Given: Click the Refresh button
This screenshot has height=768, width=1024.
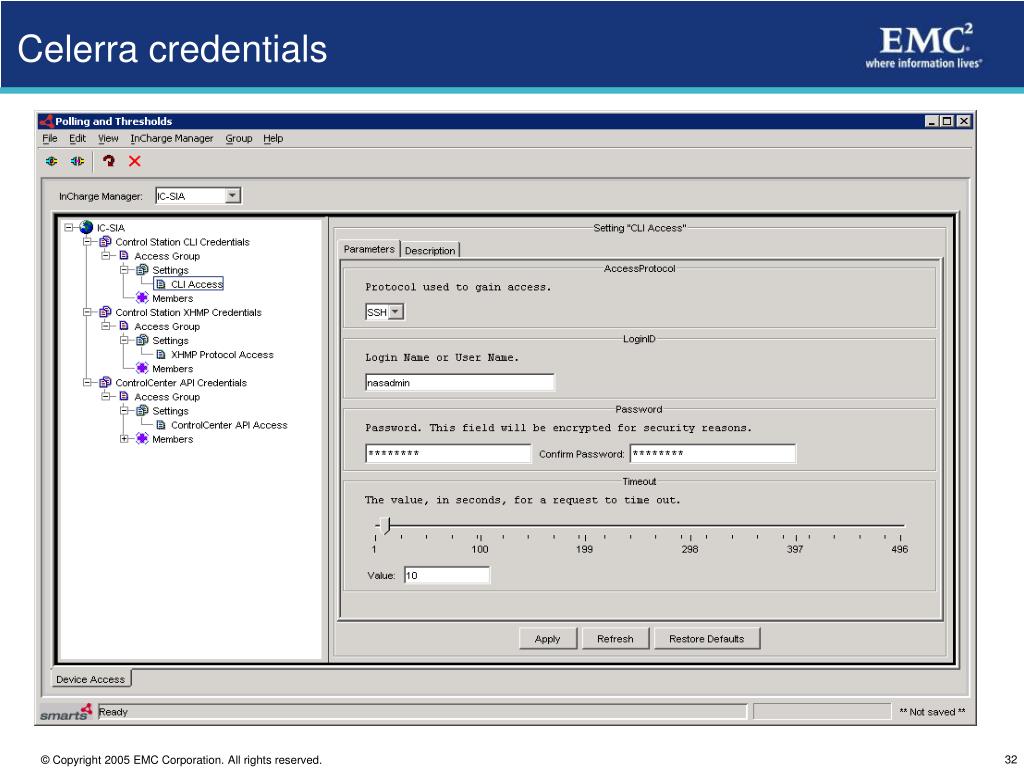Looking at the screenshot, I should (615, 639).
